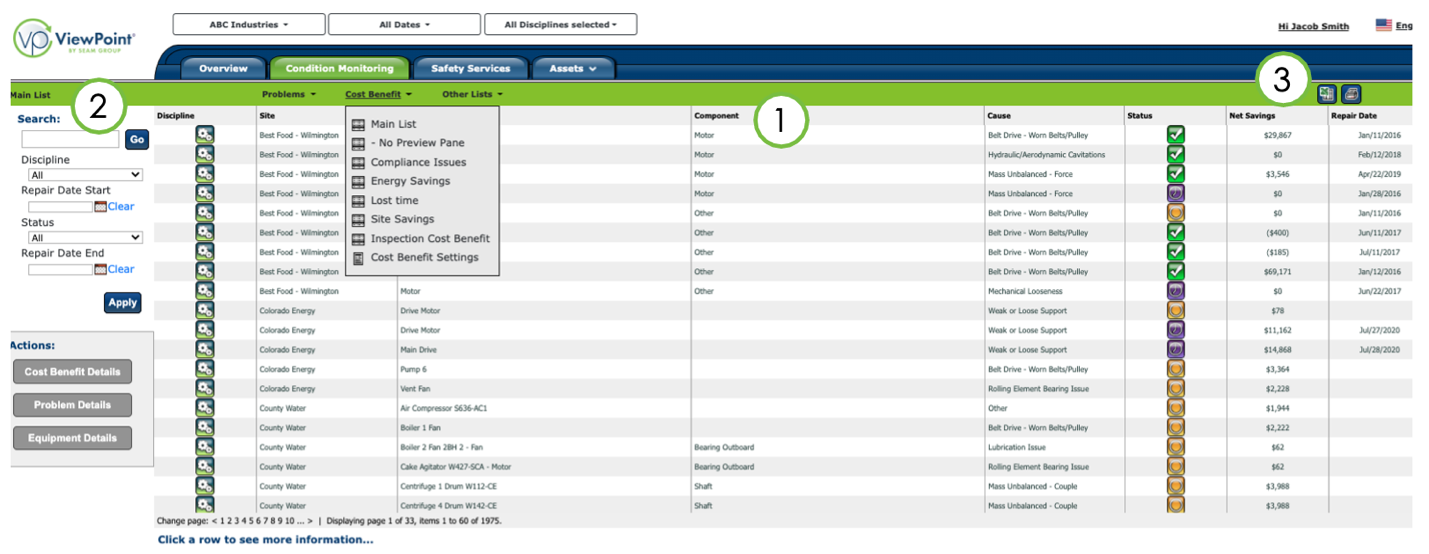Click green check status icon beside $29,867
Screen dimensions: 1429x554
(x=1176, y=135)
